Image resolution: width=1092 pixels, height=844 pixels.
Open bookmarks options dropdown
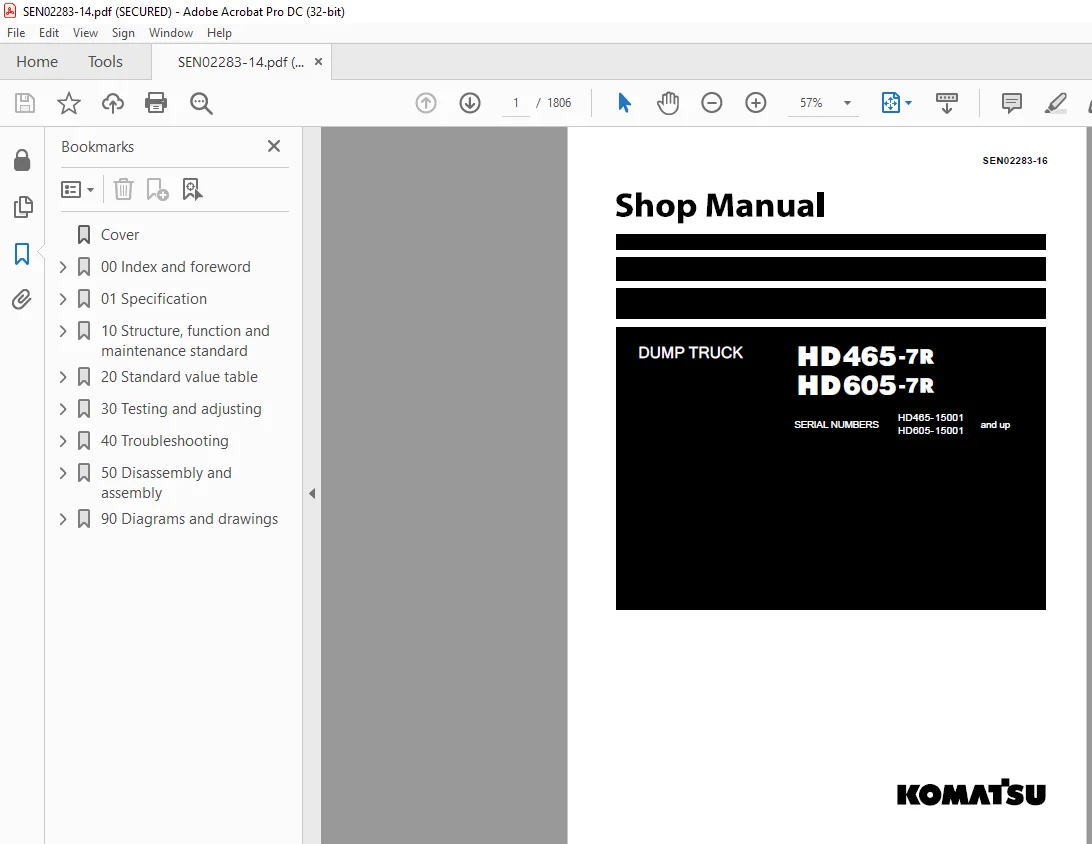[x=77, y=189]
